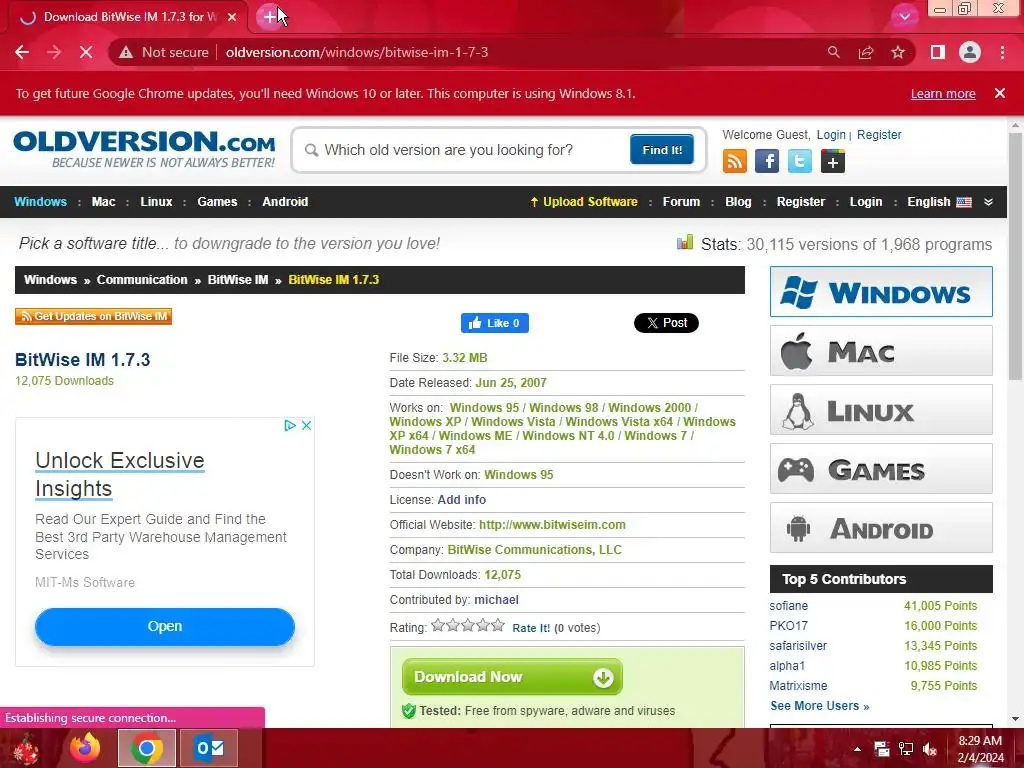This screenshot has height=768, width=1024.
Task: Open the Linux platform tile
Action: (x=881, y=409)
